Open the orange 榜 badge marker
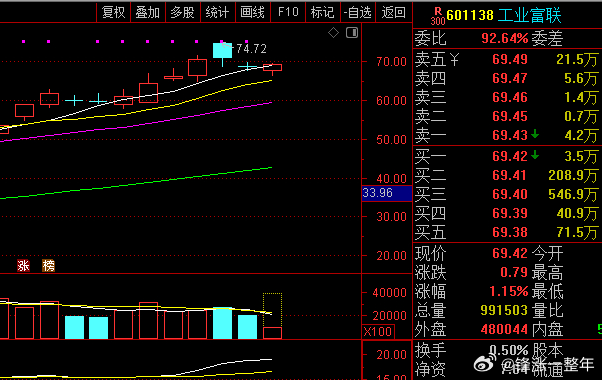The width and height of the screenshot is (602, 380). 49,265
